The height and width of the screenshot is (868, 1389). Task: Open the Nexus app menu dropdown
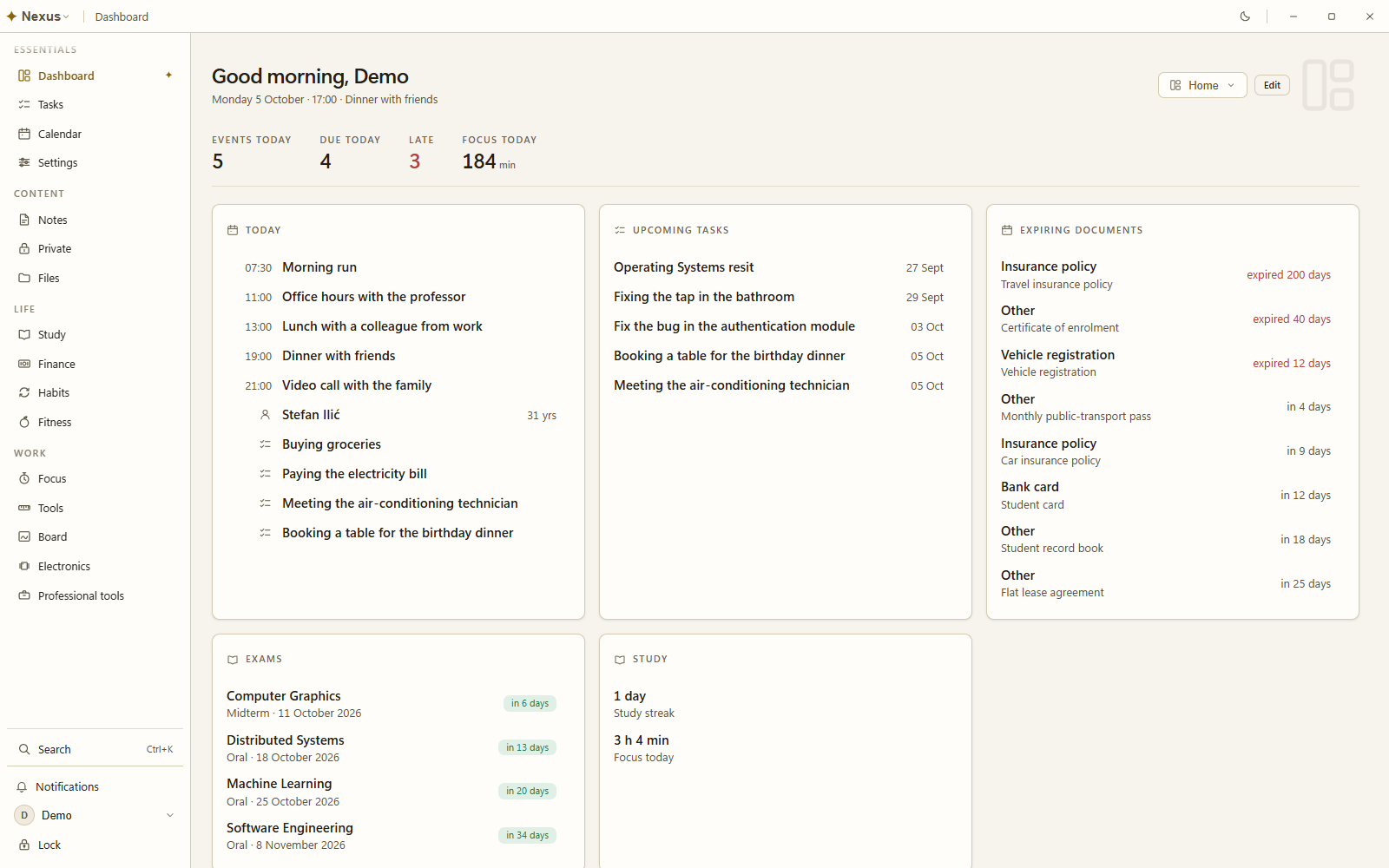point(38,16)
